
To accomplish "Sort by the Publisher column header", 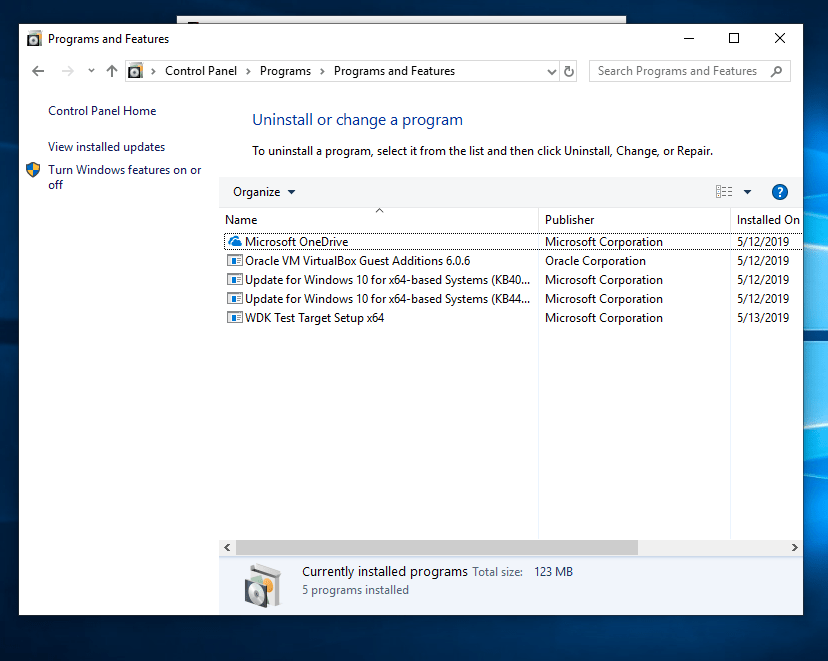I will click(634, 220).
